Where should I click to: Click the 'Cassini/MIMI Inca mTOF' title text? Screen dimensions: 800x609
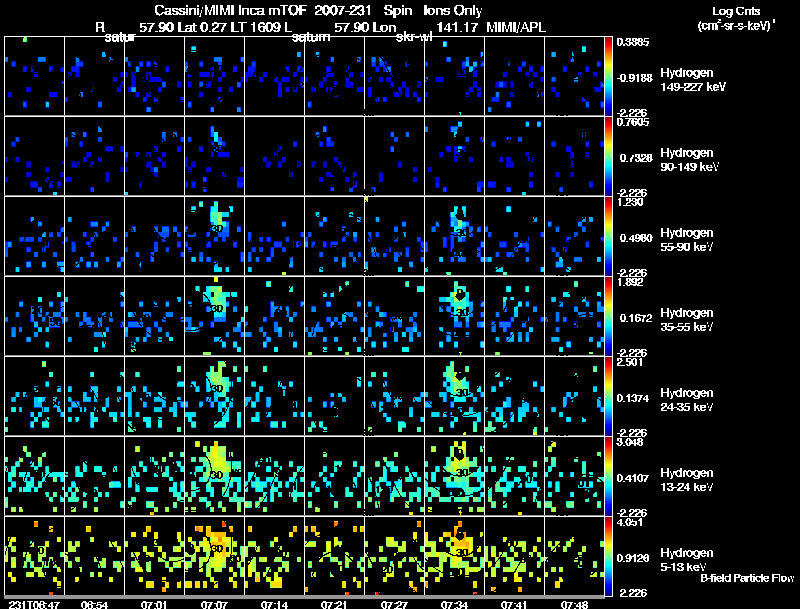pos(231,11)
